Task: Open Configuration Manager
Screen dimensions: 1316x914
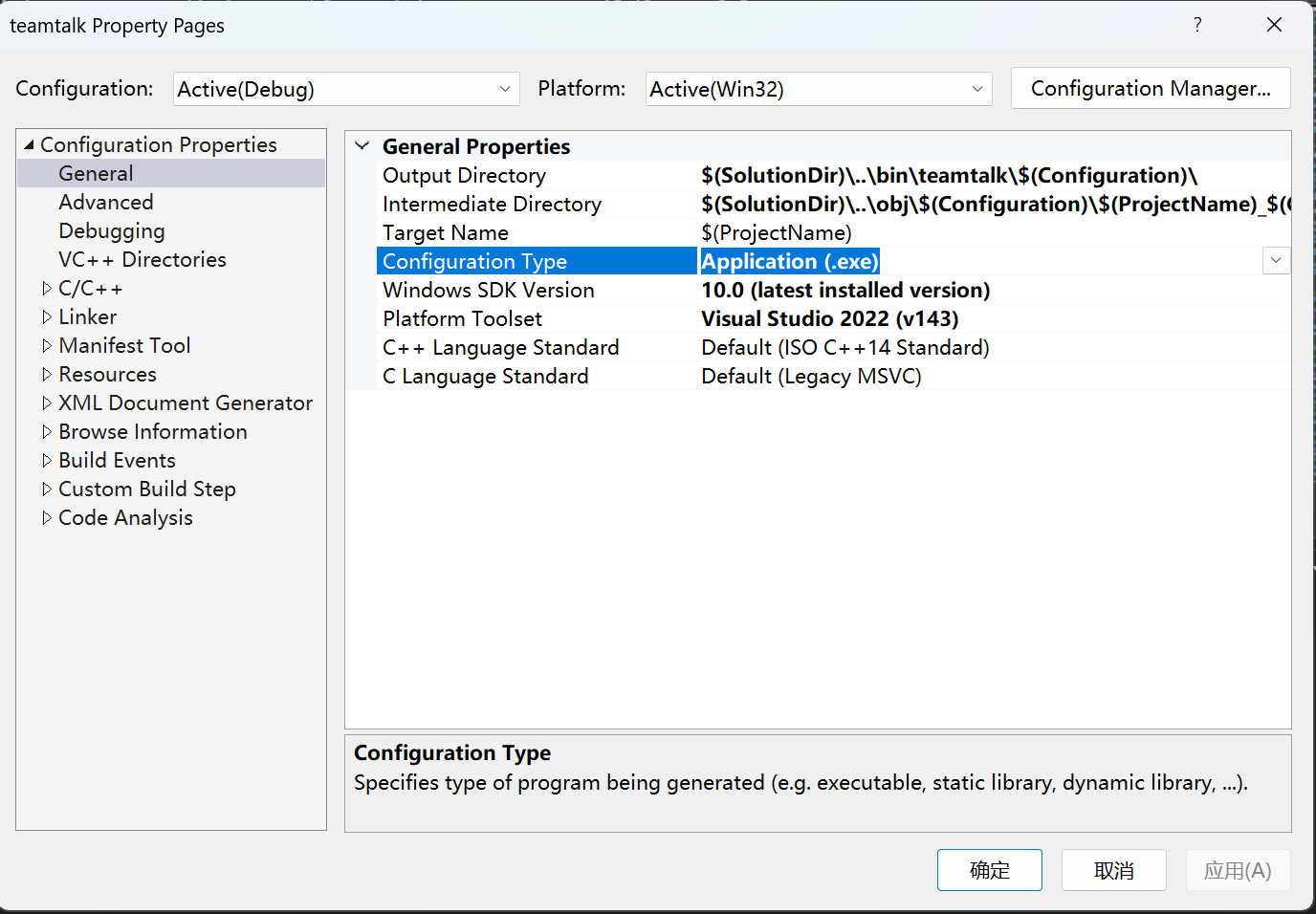Action: 1151,88
